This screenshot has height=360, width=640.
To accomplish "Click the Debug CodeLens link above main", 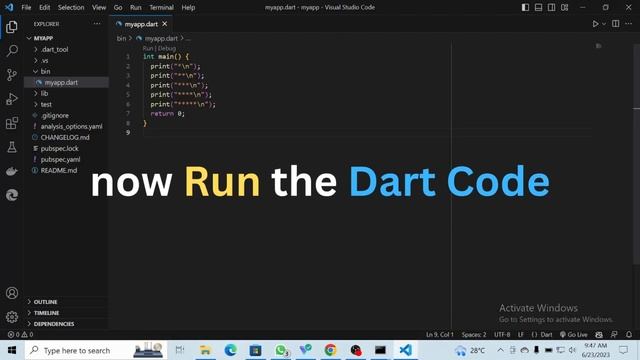I will [x=167, y=48].
